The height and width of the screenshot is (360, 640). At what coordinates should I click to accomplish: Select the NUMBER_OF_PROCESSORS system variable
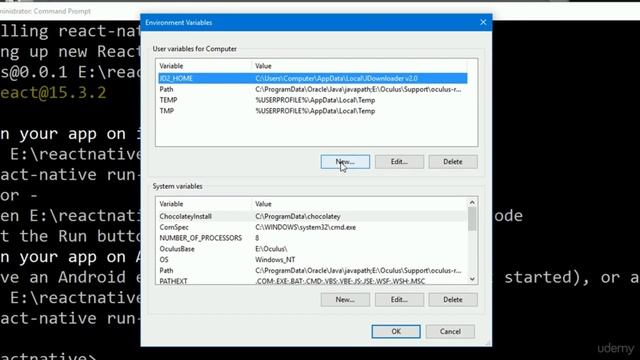tap(313, 238)
